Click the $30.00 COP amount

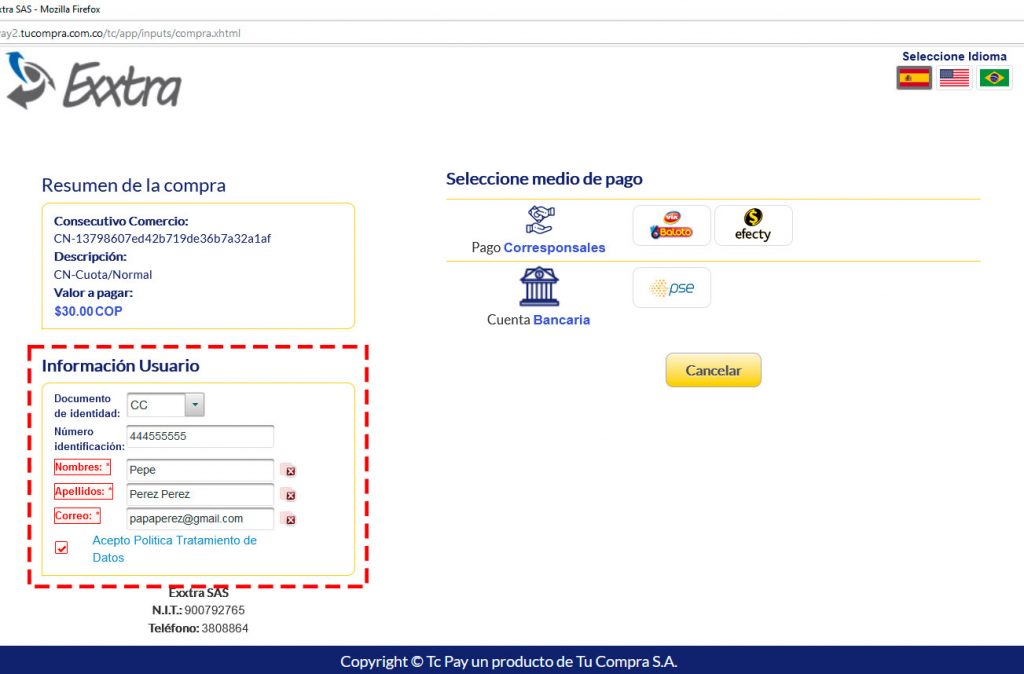point(88,311)
